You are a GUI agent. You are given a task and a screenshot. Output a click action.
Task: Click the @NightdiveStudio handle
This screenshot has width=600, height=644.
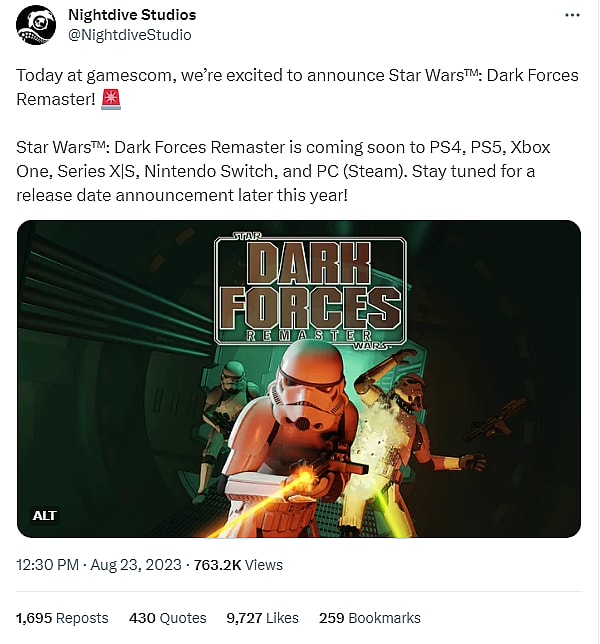tap(129, 35)
